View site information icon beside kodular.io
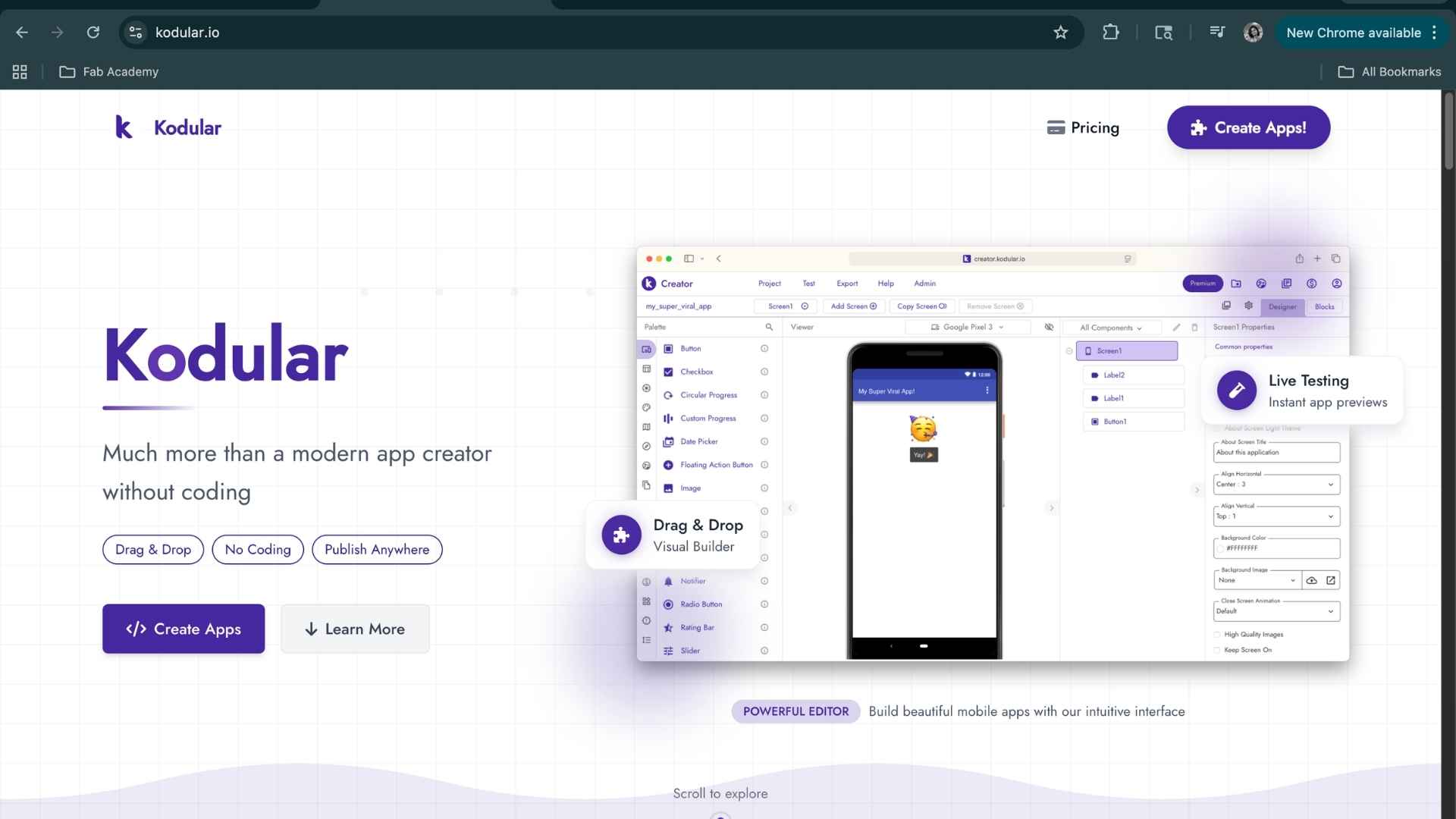The width and height of the screenshot is (1456, 819). [x=136, y=33]
